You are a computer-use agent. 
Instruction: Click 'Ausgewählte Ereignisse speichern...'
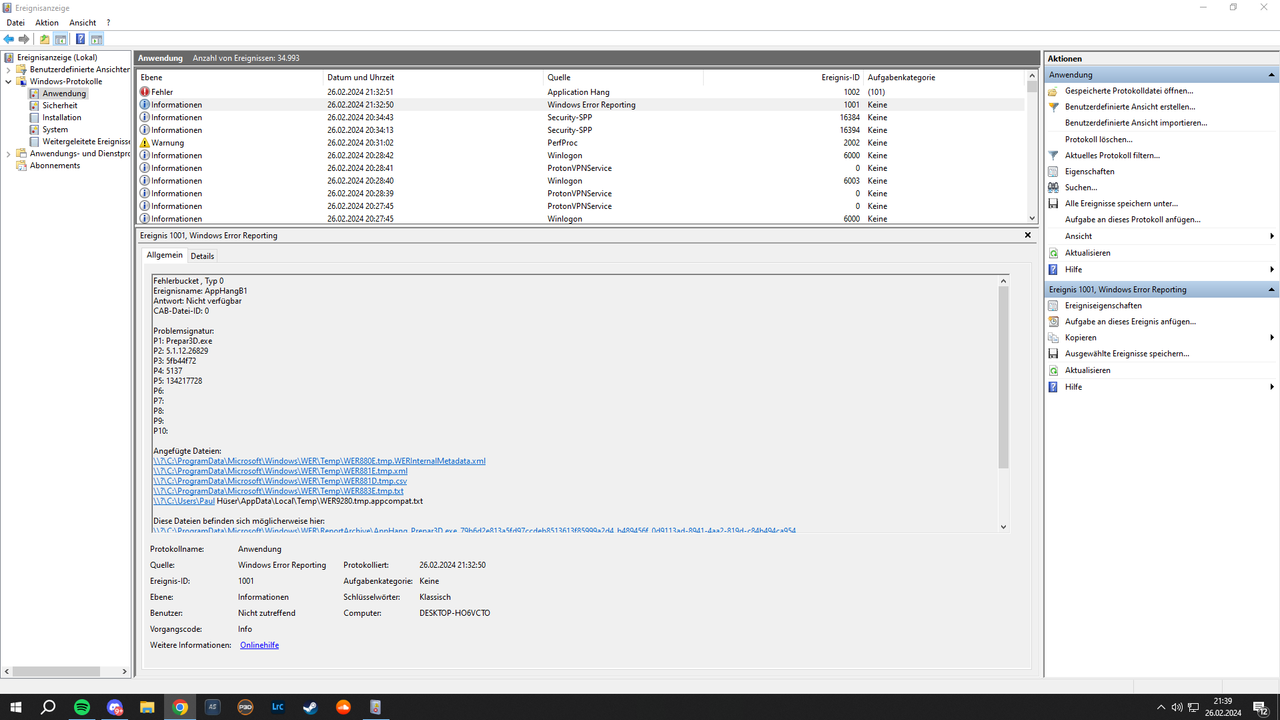(1127, 354)
